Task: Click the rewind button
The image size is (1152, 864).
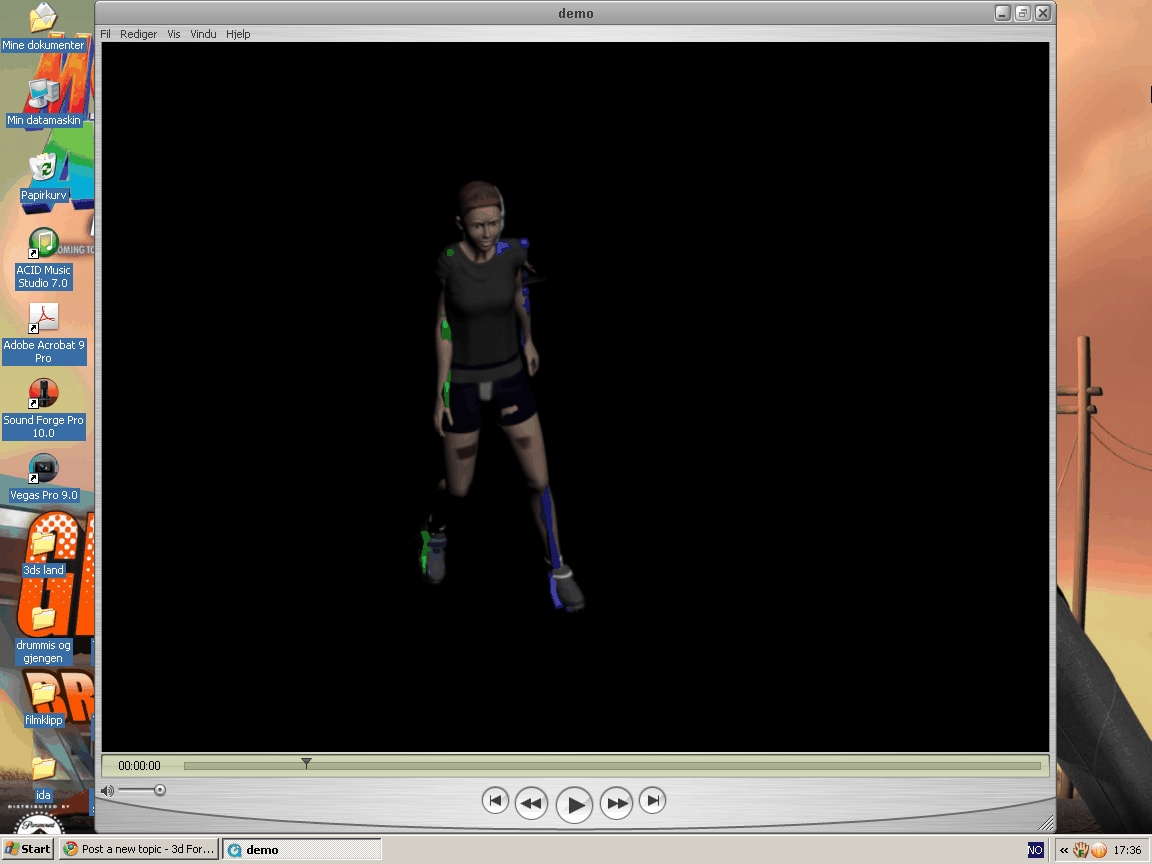Action: pos(531,803)
